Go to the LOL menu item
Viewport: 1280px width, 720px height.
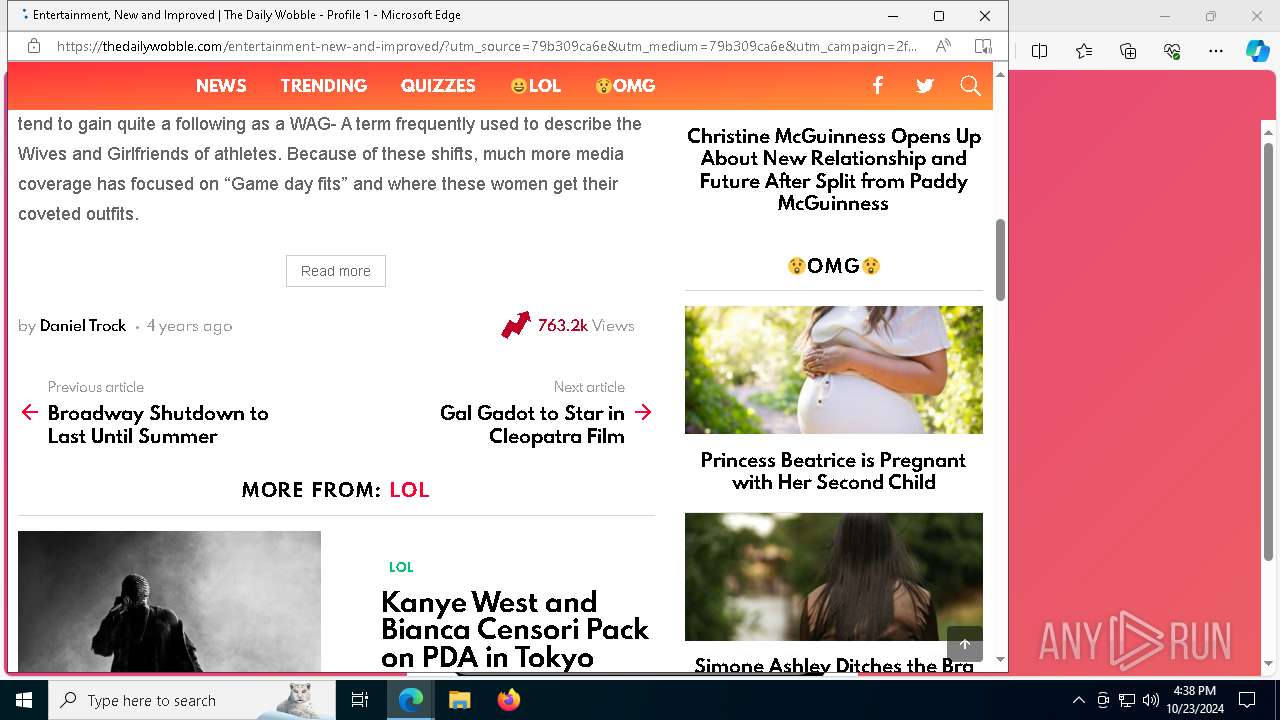(x=535, y=86)
